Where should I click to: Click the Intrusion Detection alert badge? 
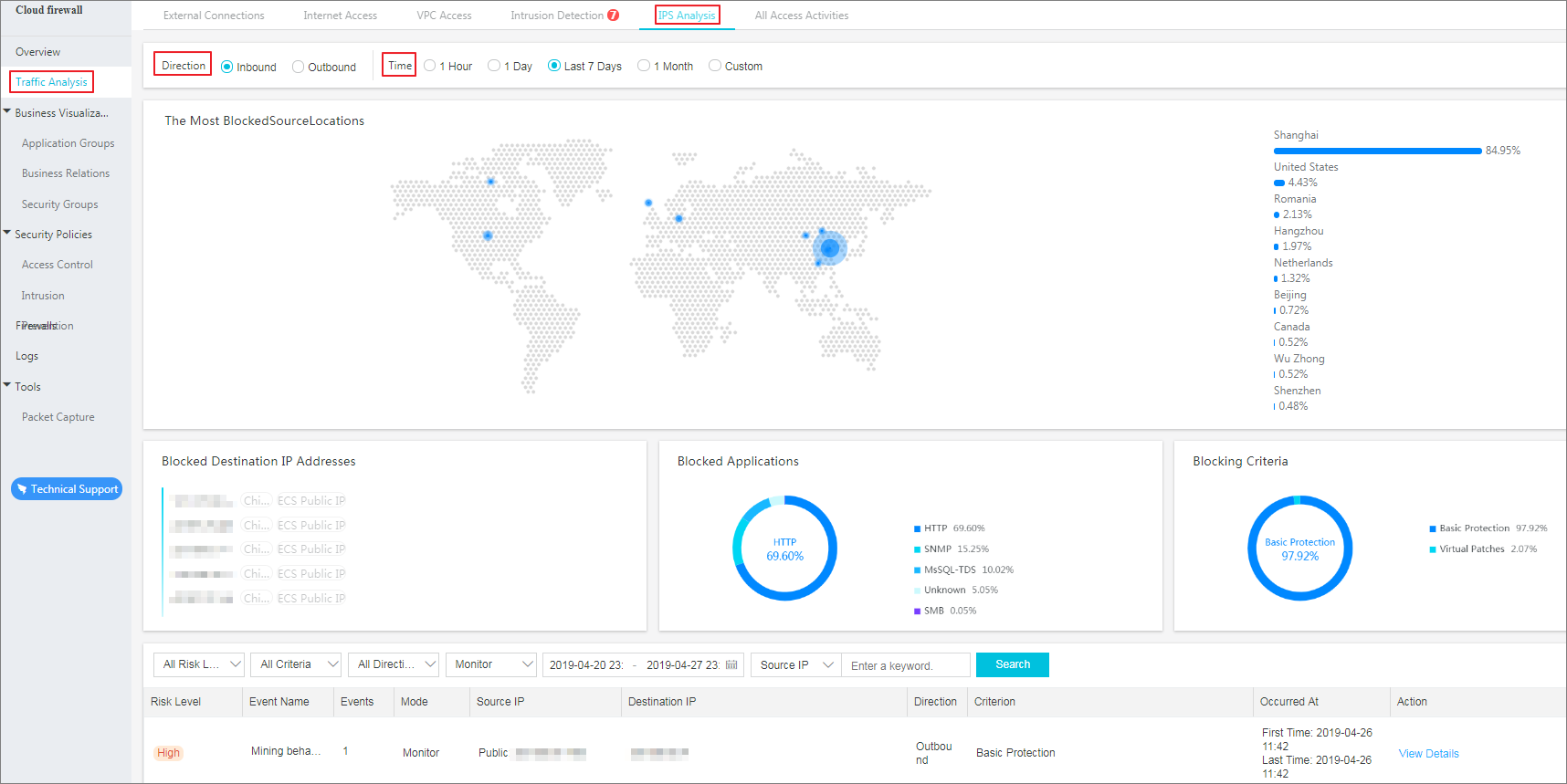pyautogui.click(x=614, y=16)
